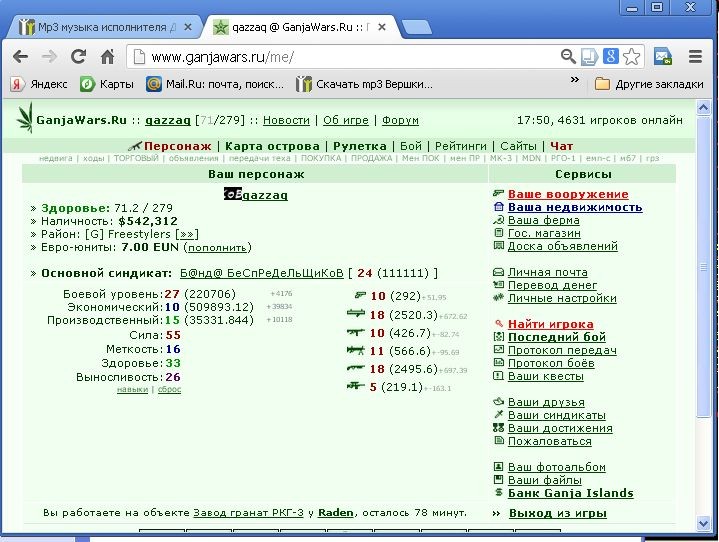Image resolution: width=719 pixels, height=542 pixels.
Task: Click the weapon icon with skill 18 (2520.3)
Action: point(356,314)
